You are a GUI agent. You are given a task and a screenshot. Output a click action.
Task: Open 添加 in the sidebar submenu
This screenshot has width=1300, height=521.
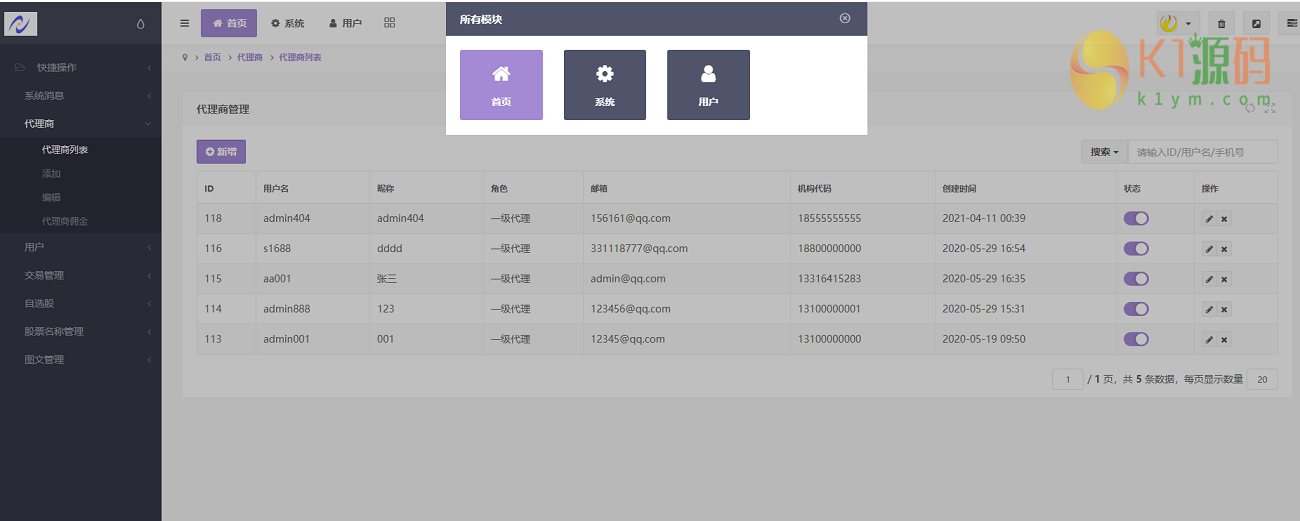tap(51, 174)
